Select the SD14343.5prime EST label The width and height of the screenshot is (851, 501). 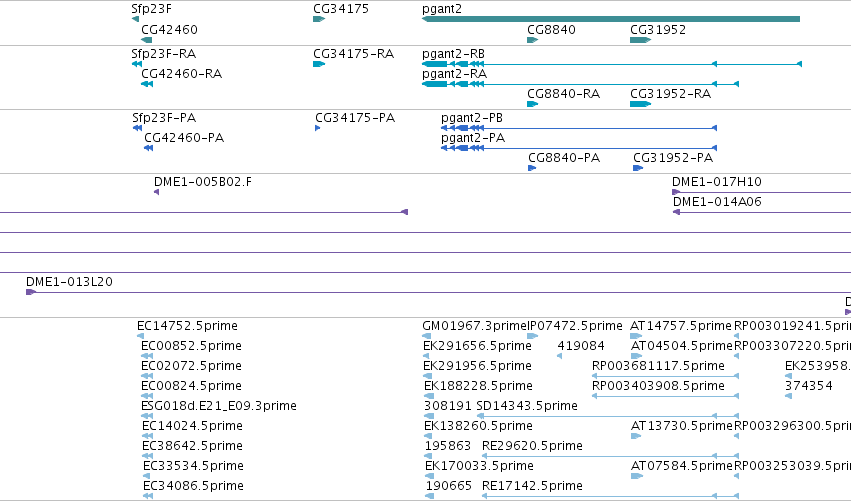526,406
